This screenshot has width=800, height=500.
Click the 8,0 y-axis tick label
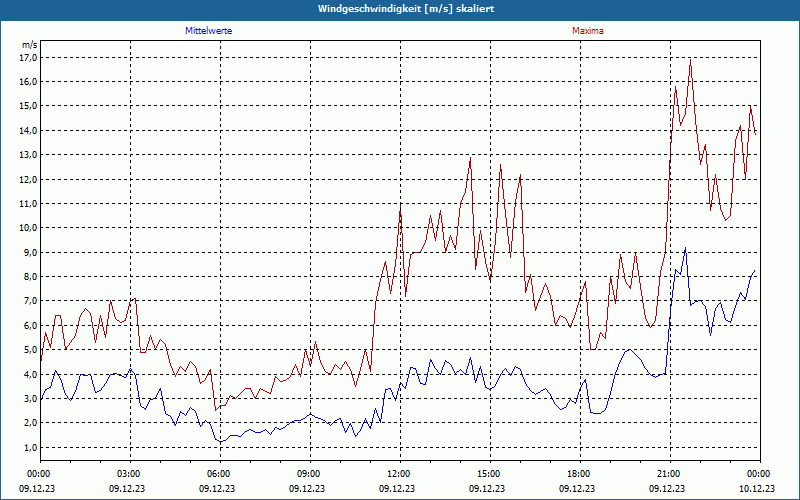pyautogui.click(x=31, y=277)
